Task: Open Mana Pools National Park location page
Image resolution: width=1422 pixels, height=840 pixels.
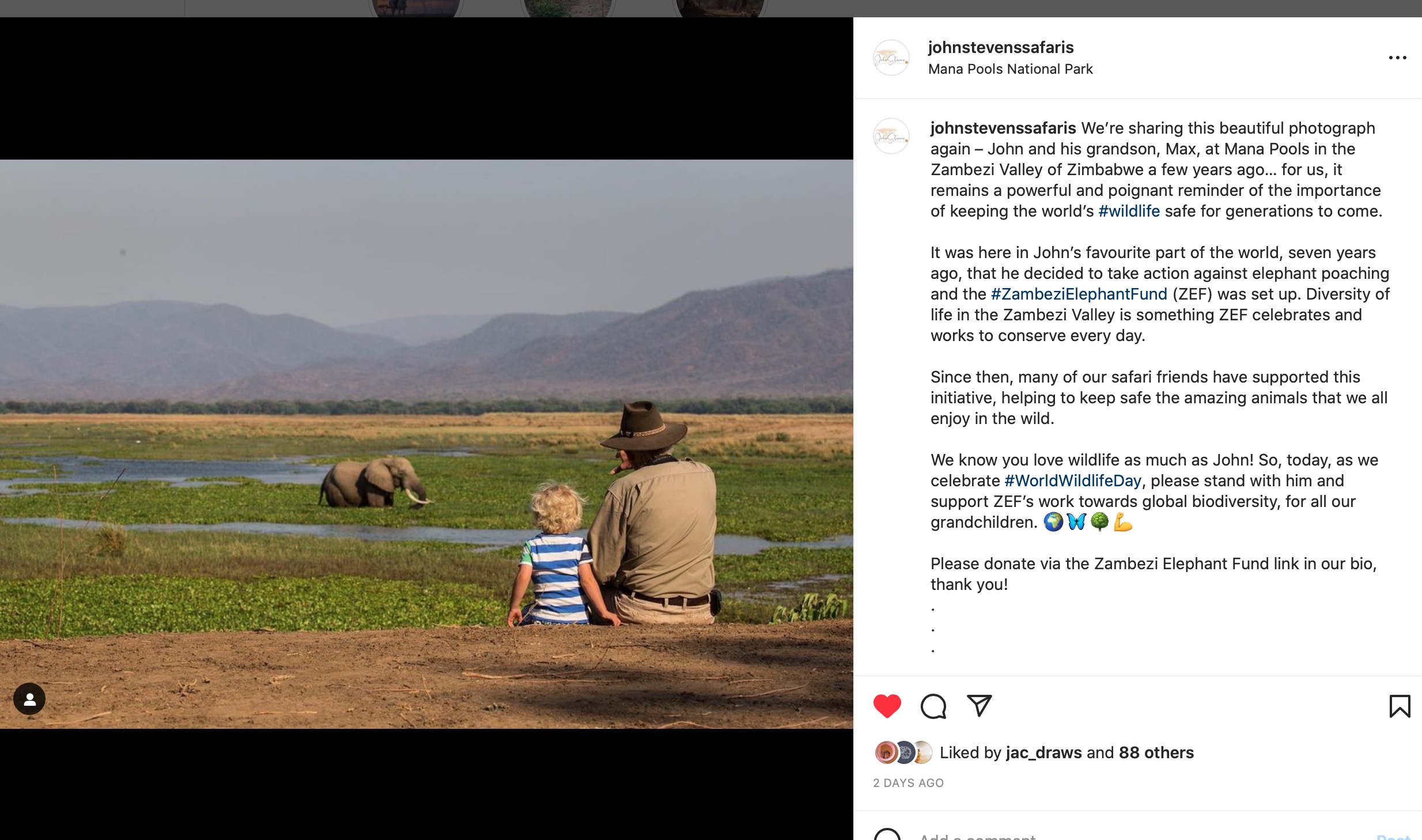Action: pyautogui.click(x=1010, y=69)
